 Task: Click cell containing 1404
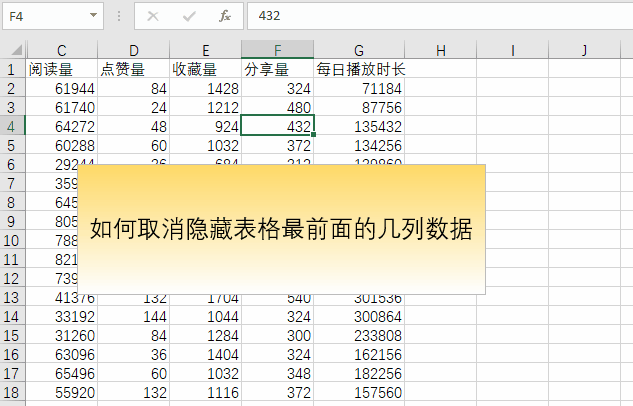pos(205,354)
